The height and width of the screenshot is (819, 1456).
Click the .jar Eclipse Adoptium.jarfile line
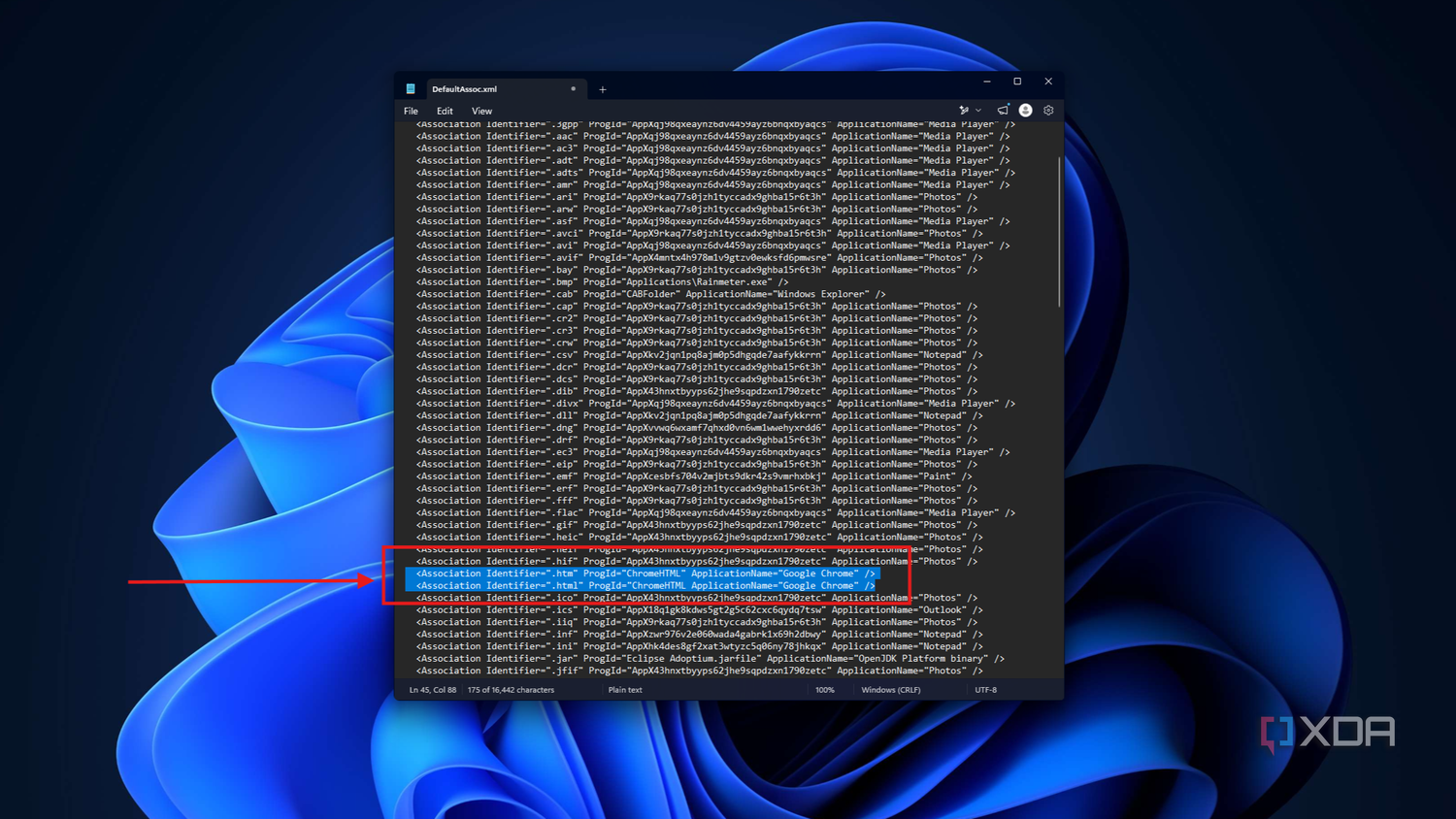[x=711, y=659]
